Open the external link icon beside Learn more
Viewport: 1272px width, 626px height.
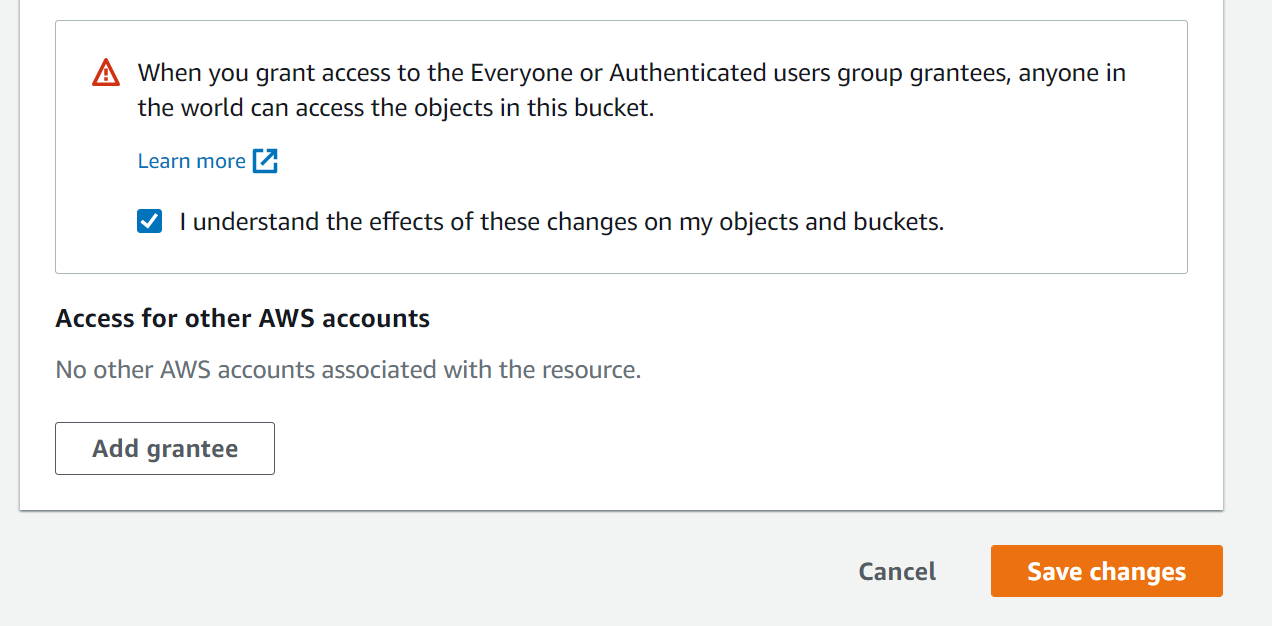pos(265,161)
